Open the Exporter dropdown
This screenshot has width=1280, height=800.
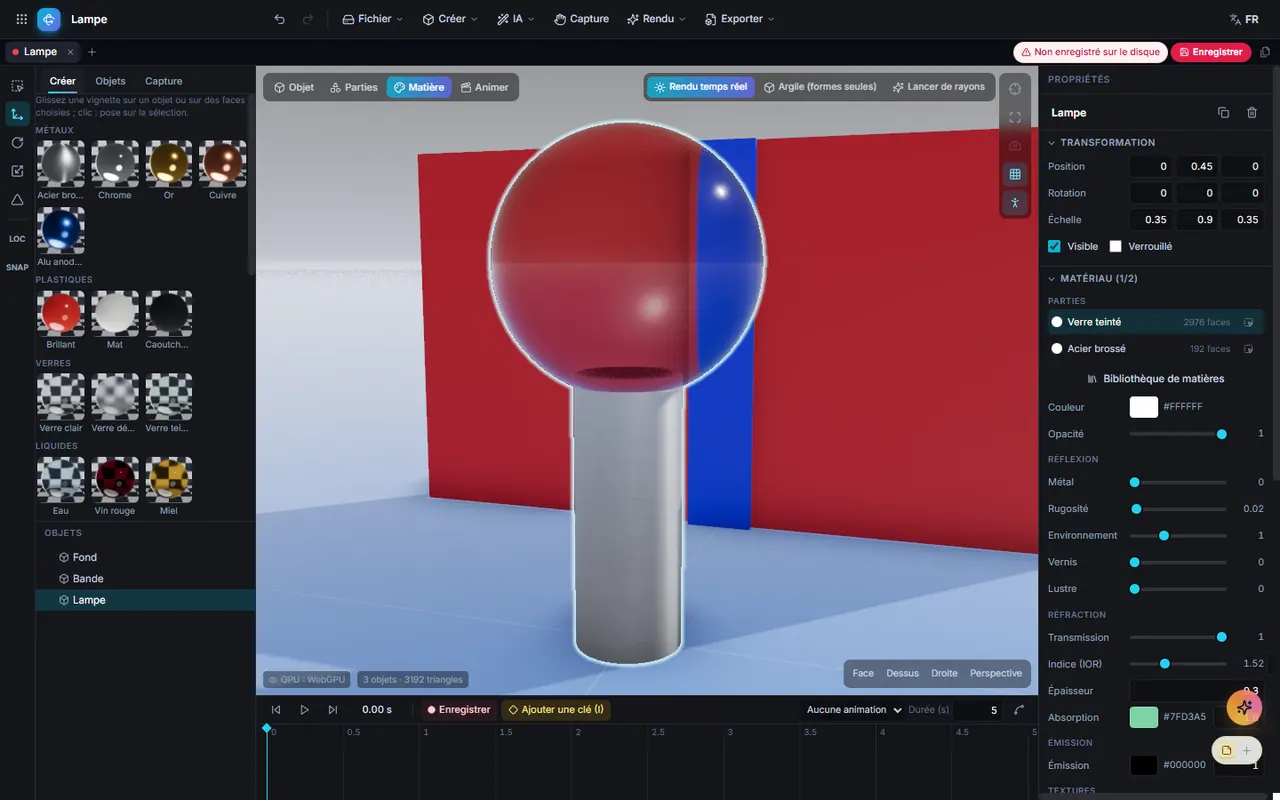739,19
